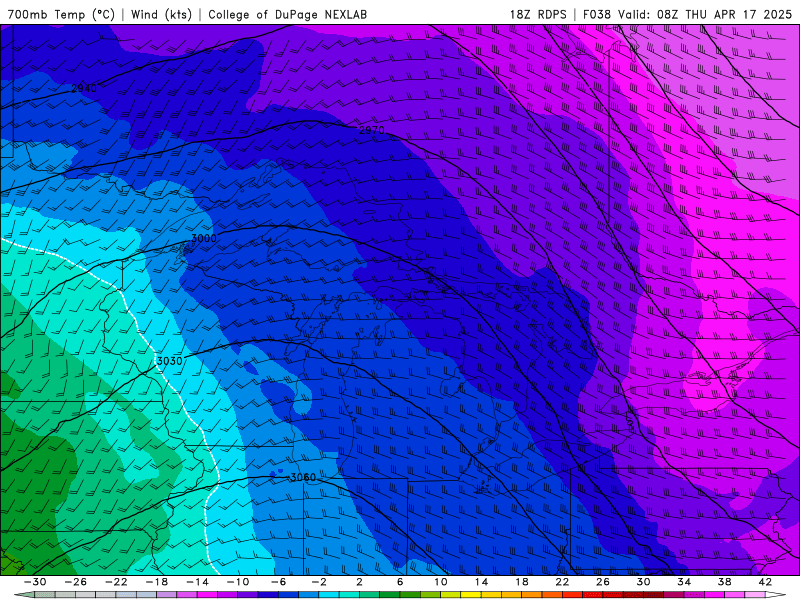Viewport: 800px width, 600px height.
Task: Click the 2970 height contour label
Action: click(x=371, y=130)
